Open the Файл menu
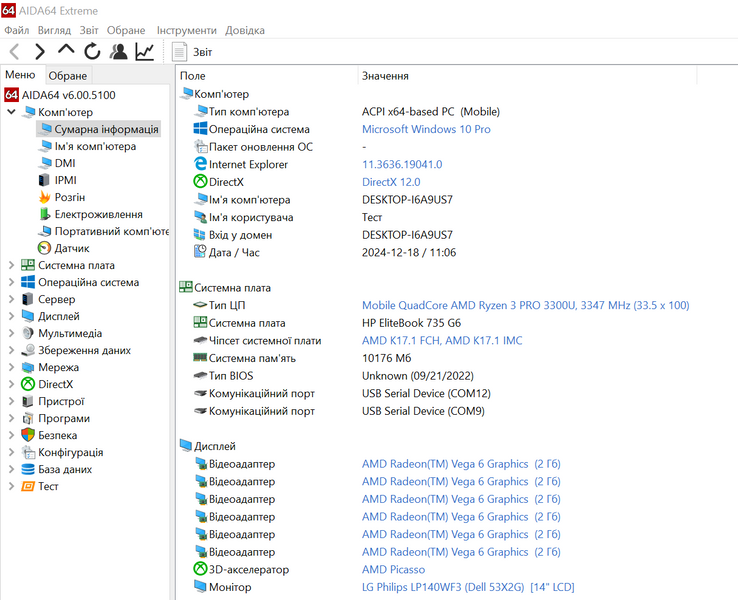The height and width of the screenshot is (600, 738). [x=17, y=30]
